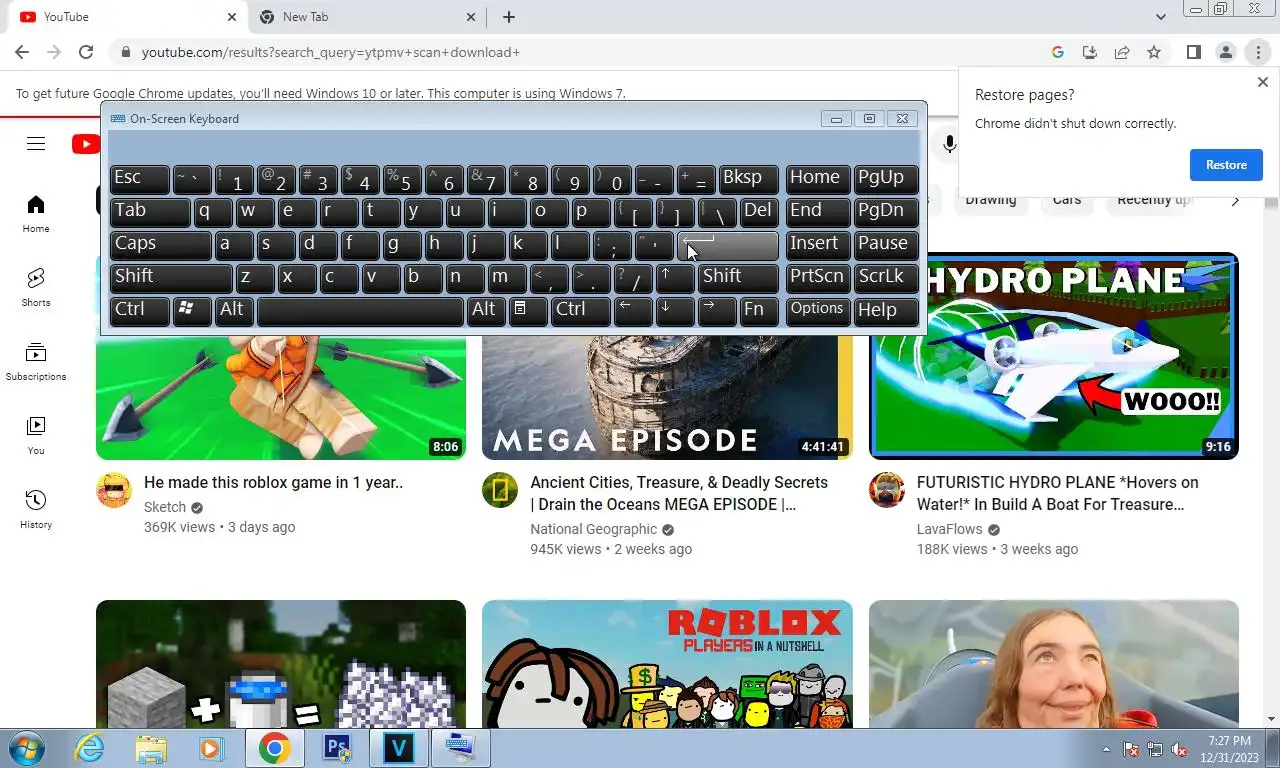Bookmark this page with the star icon

coord(1154,52)
